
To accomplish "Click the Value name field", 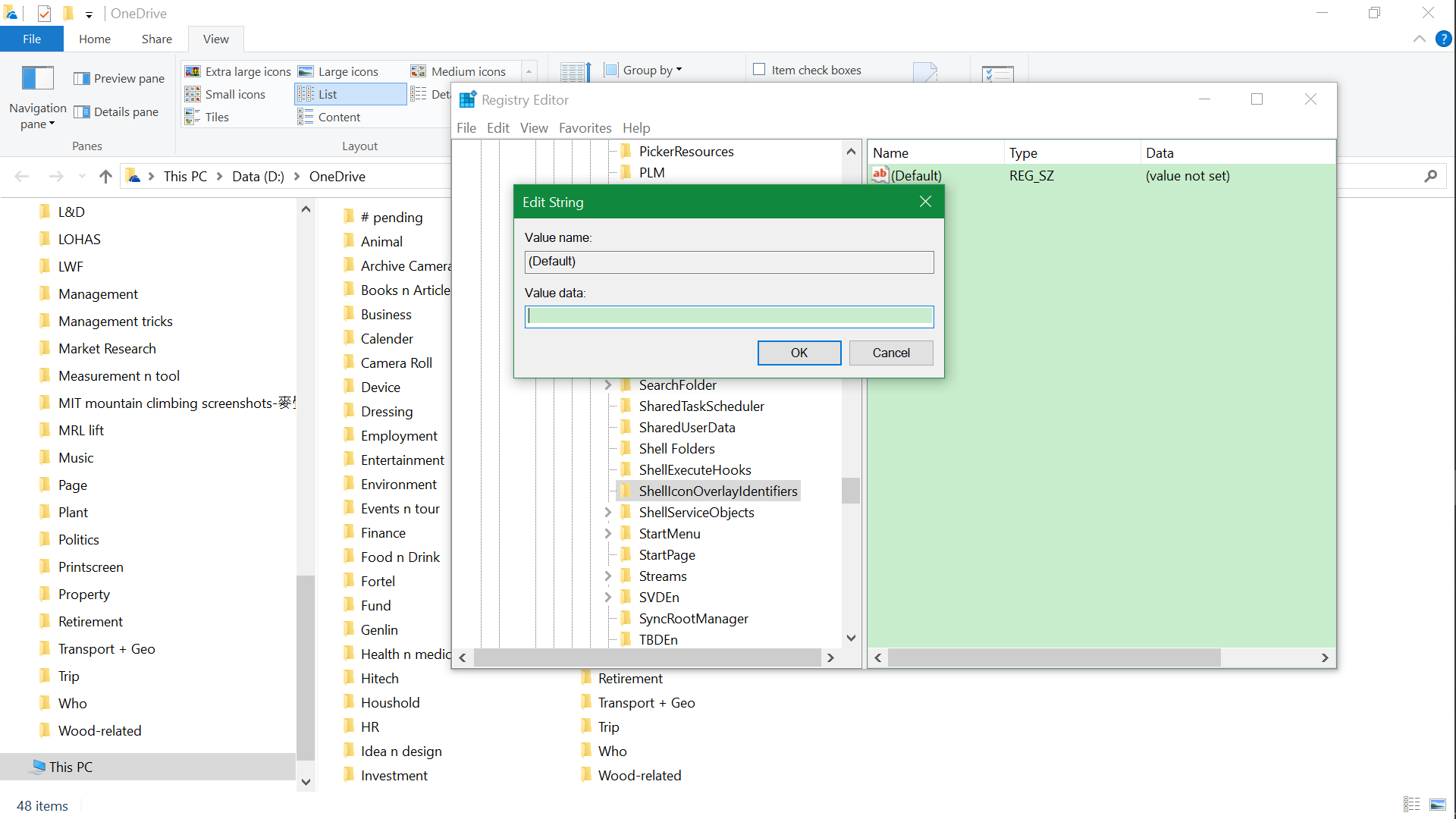I will point(729,262).
